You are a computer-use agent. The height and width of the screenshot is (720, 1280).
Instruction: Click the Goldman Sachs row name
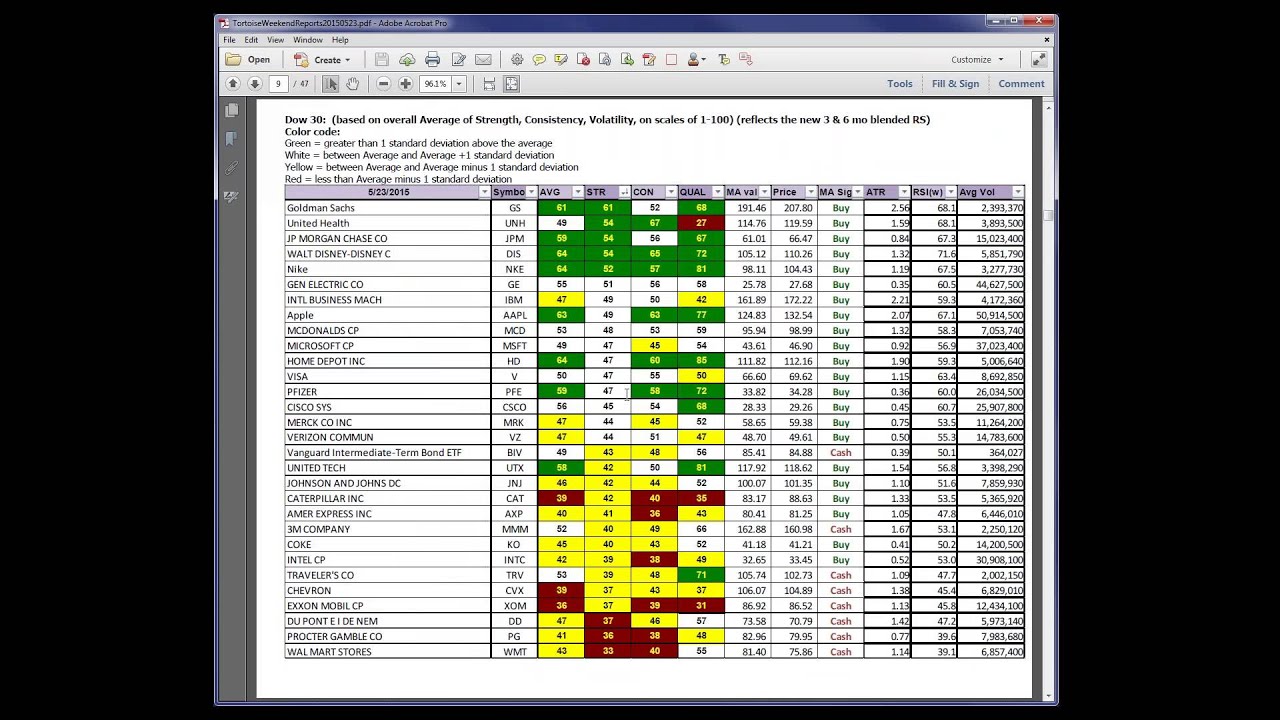tap(321, 208)
